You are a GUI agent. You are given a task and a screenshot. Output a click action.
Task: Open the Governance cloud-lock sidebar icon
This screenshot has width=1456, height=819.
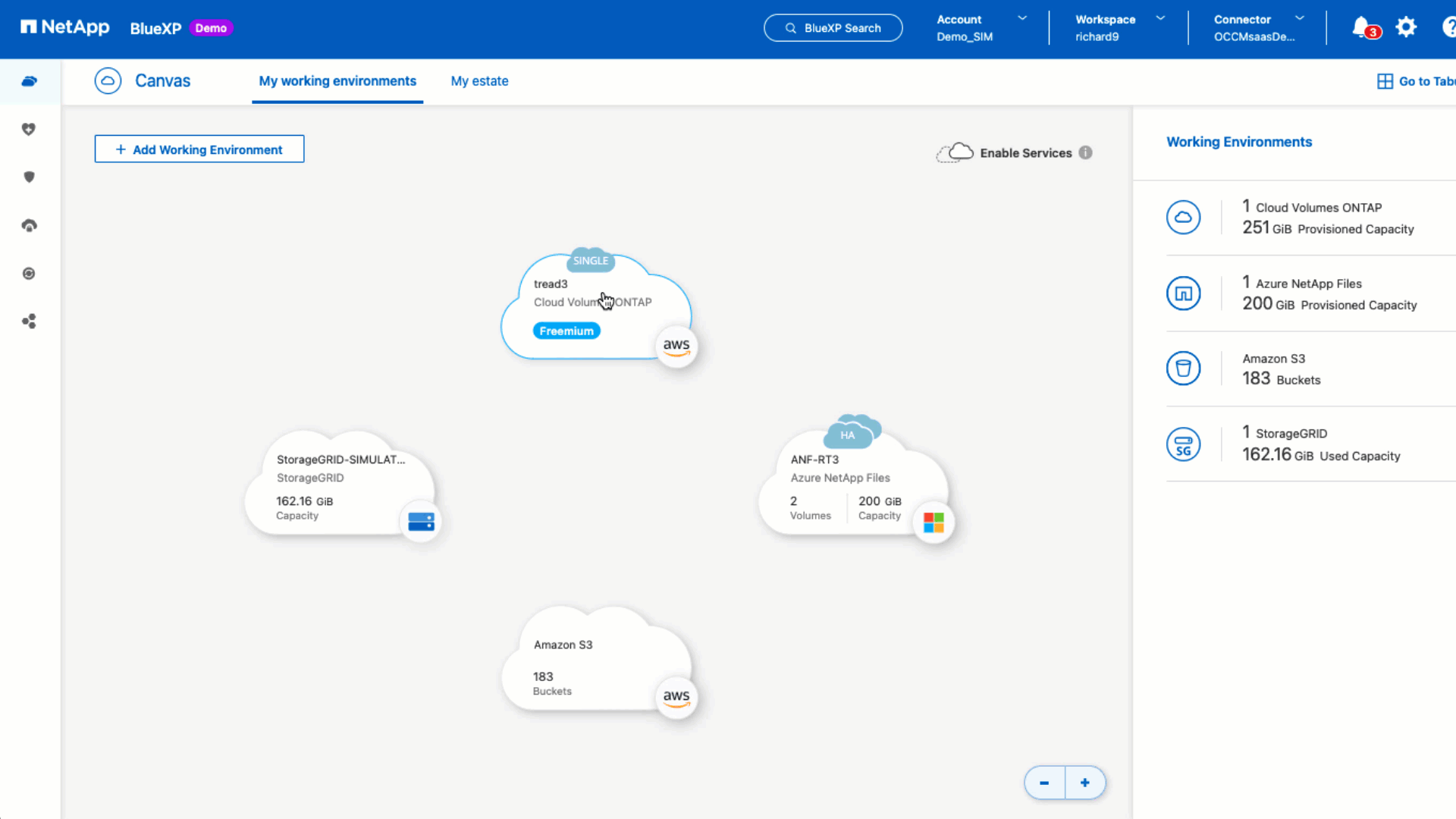click(x=29, y=225)
